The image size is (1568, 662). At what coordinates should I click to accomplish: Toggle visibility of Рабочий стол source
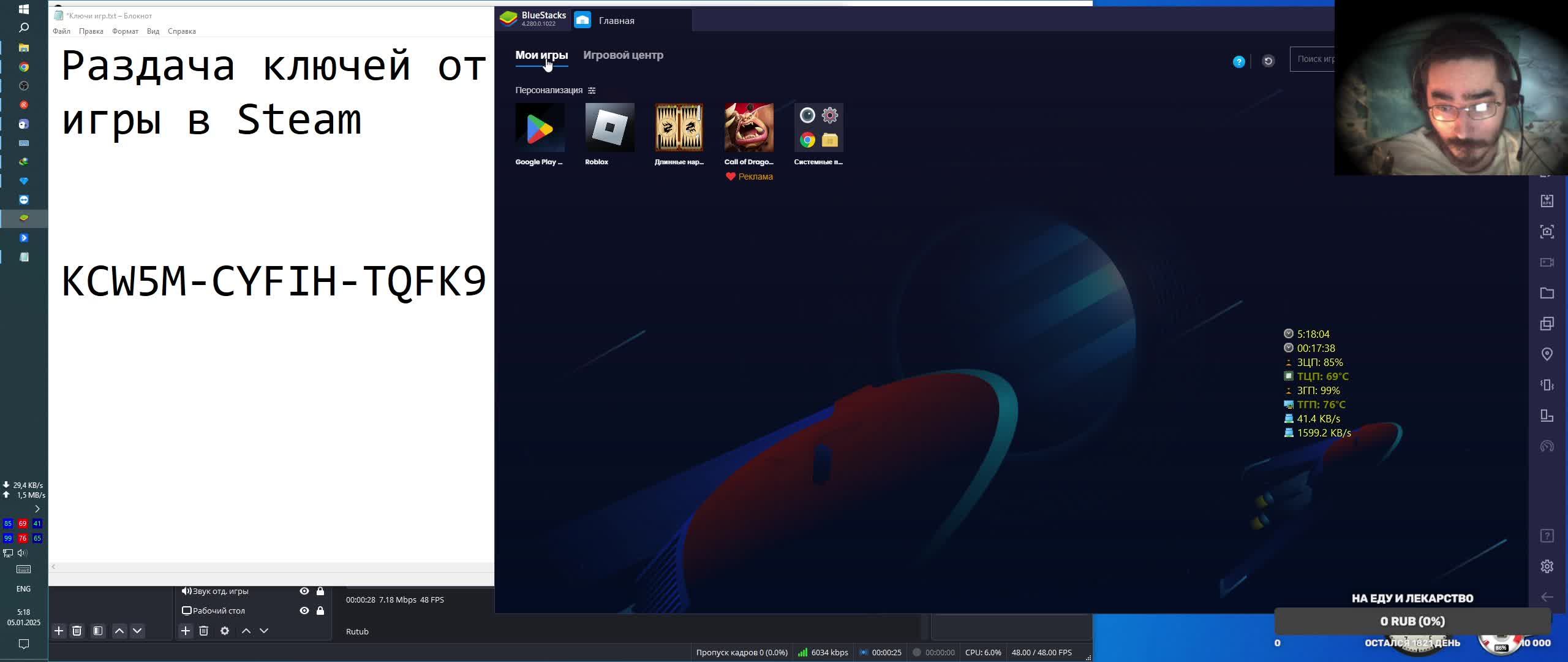[304, 611]
